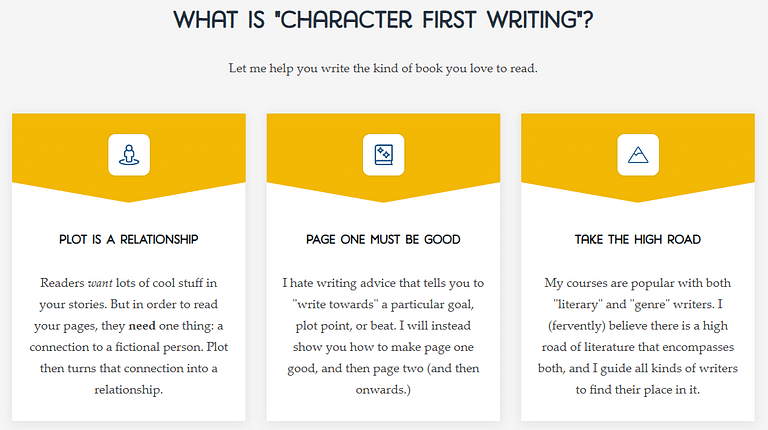Screen dimensions: 768x430
Task: Select the "Take The High Road" heading
Action: point(638,239)
